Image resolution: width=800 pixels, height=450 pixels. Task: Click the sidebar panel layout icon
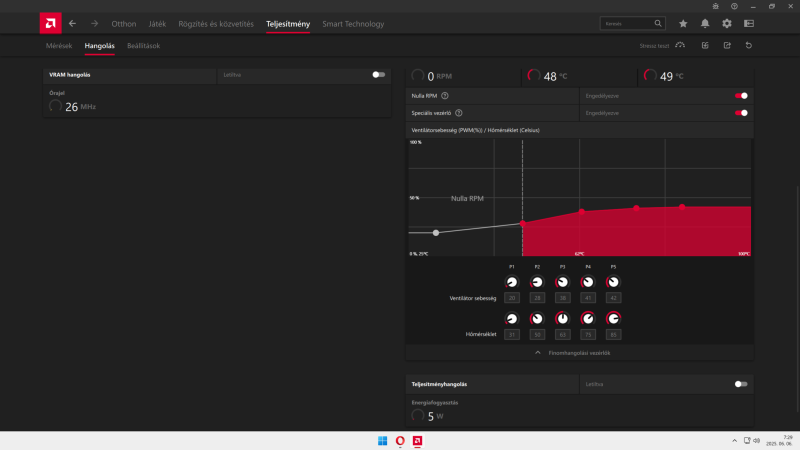click(748, 23)
